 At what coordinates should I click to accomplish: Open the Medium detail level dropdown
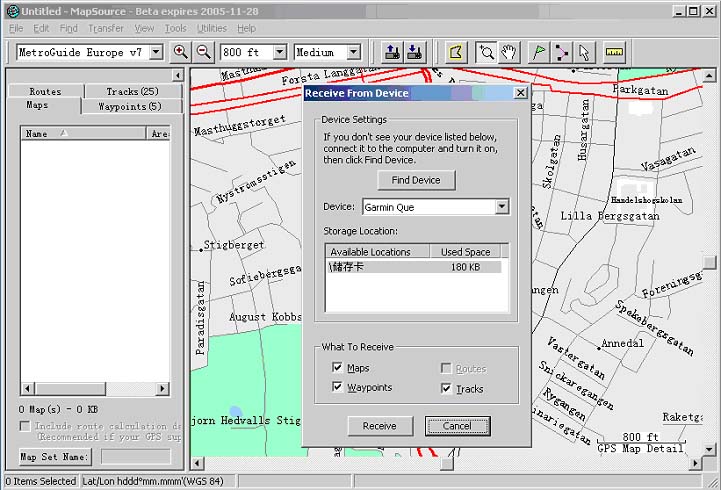click(353, 52)
